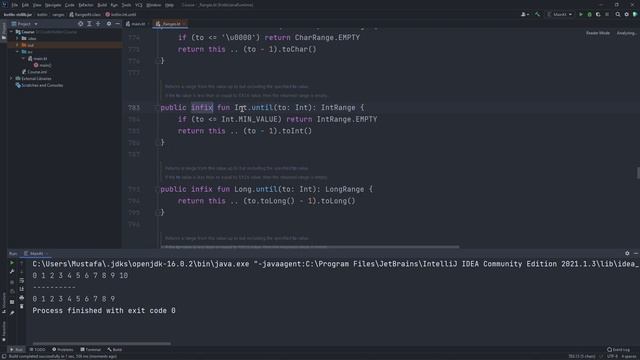
Task: Click the Up stack trace arrow in Run console
Action: [x=22, y=263]
